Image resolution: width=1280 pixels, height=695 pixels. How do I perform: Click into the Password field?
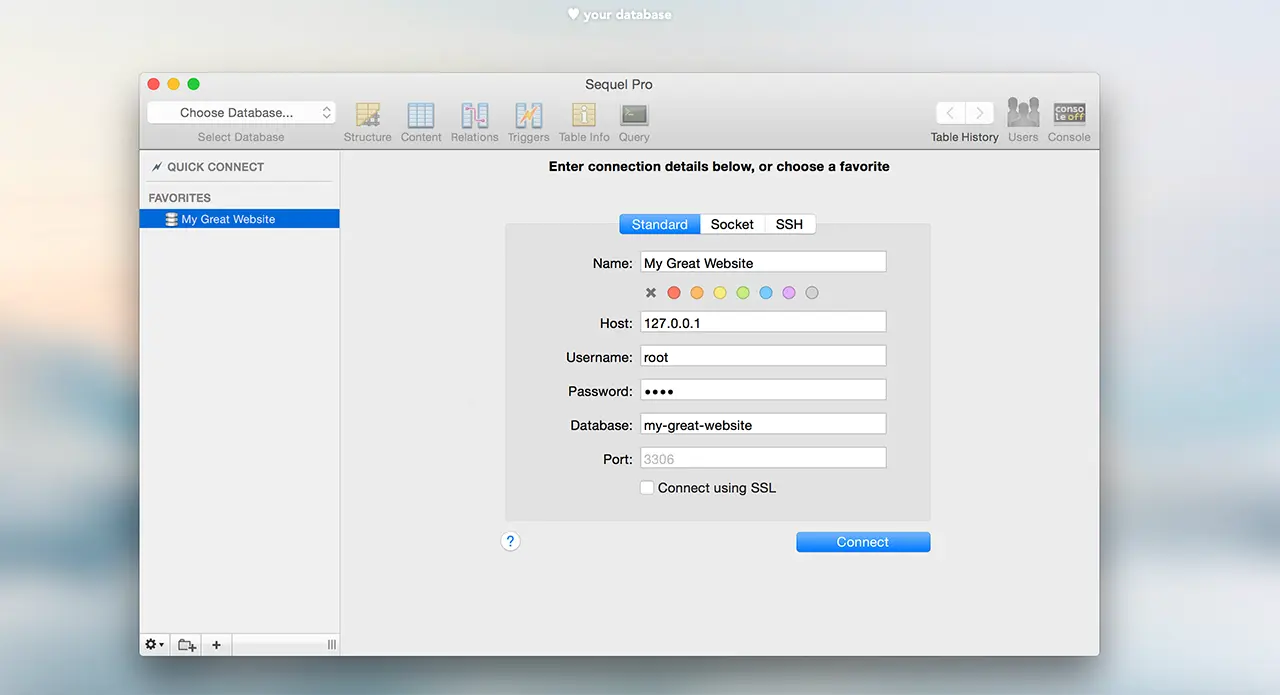tap(763, 391)
